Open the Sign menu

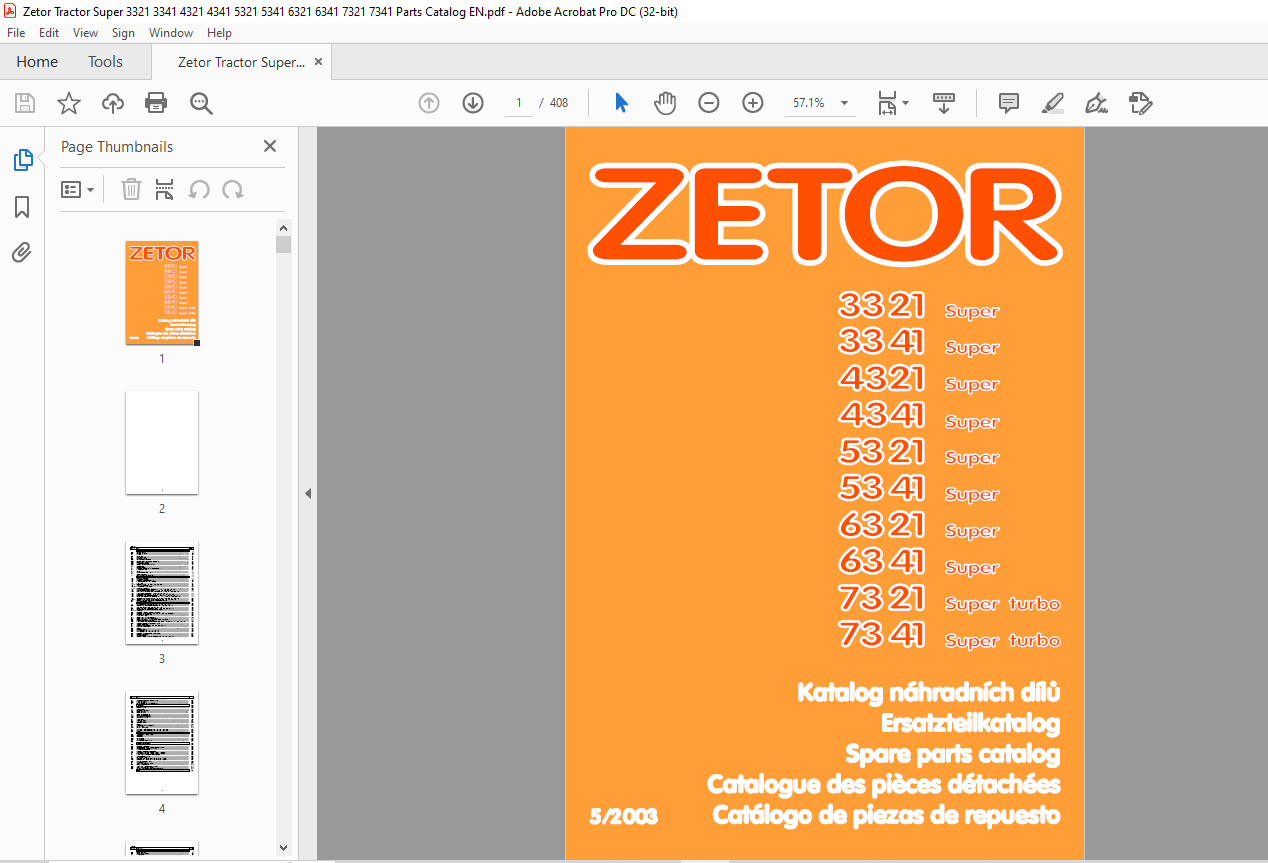coord(123,33)
